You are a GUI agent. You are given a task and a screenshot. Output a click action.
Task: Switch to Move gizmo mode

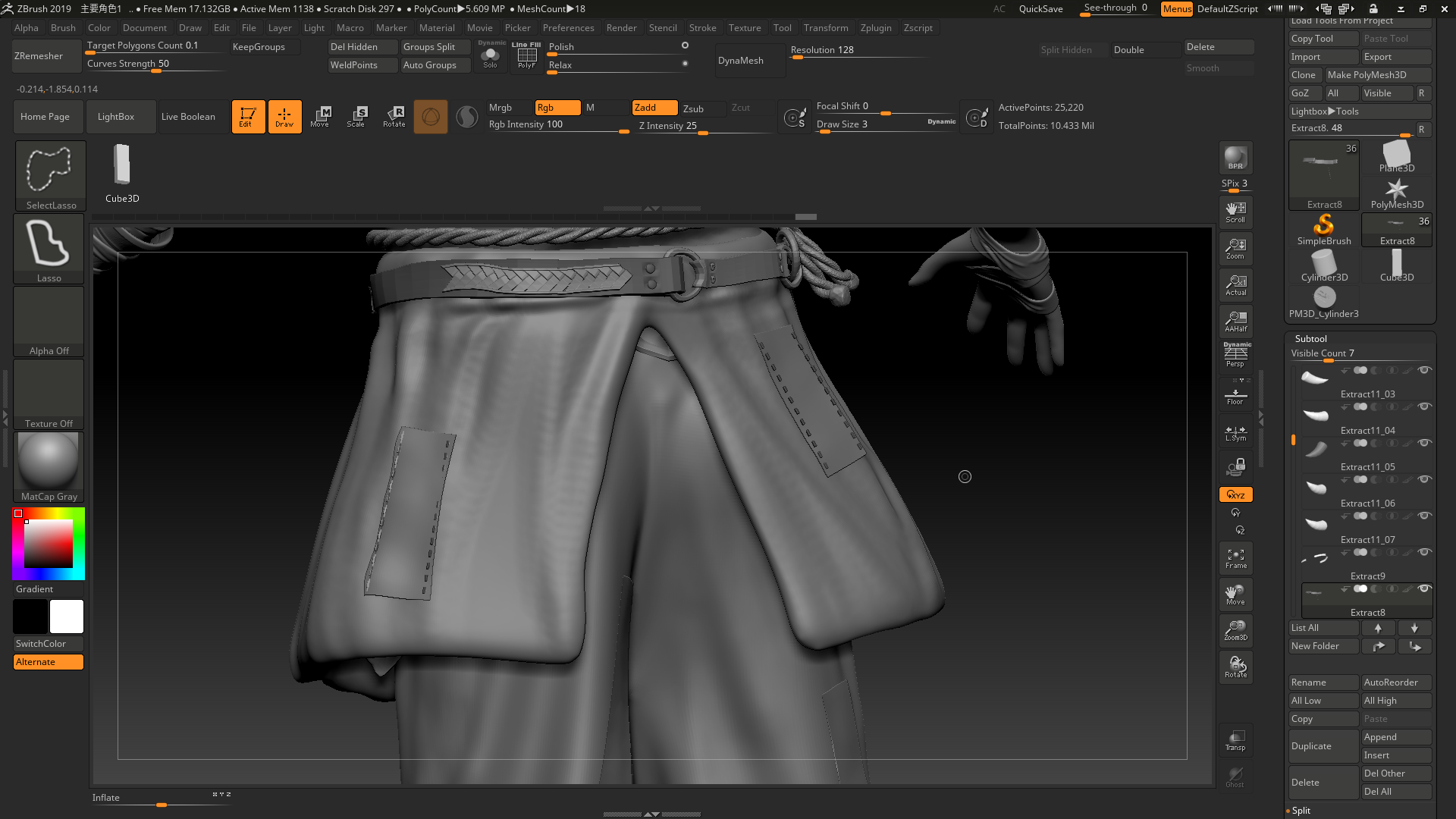321,117
